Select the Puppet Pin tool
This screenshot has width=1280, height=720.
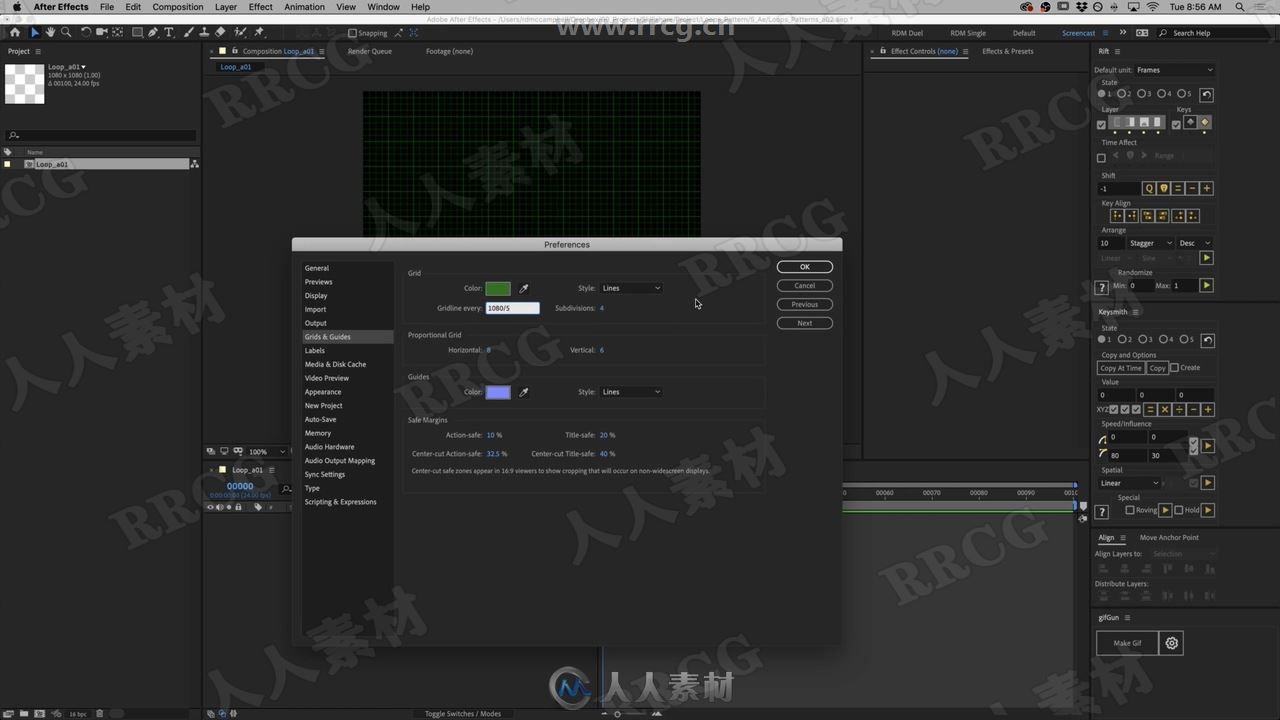click(259, 32)
